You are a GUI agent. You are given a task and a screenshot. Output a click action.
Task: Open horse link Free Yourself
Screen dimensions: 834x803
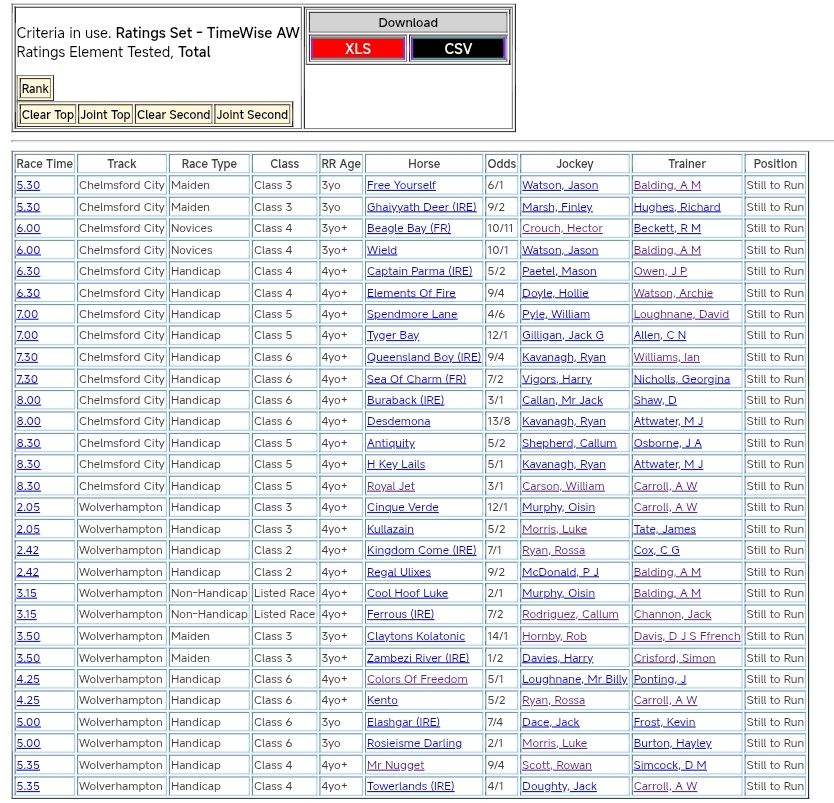[x=401, y=186]
